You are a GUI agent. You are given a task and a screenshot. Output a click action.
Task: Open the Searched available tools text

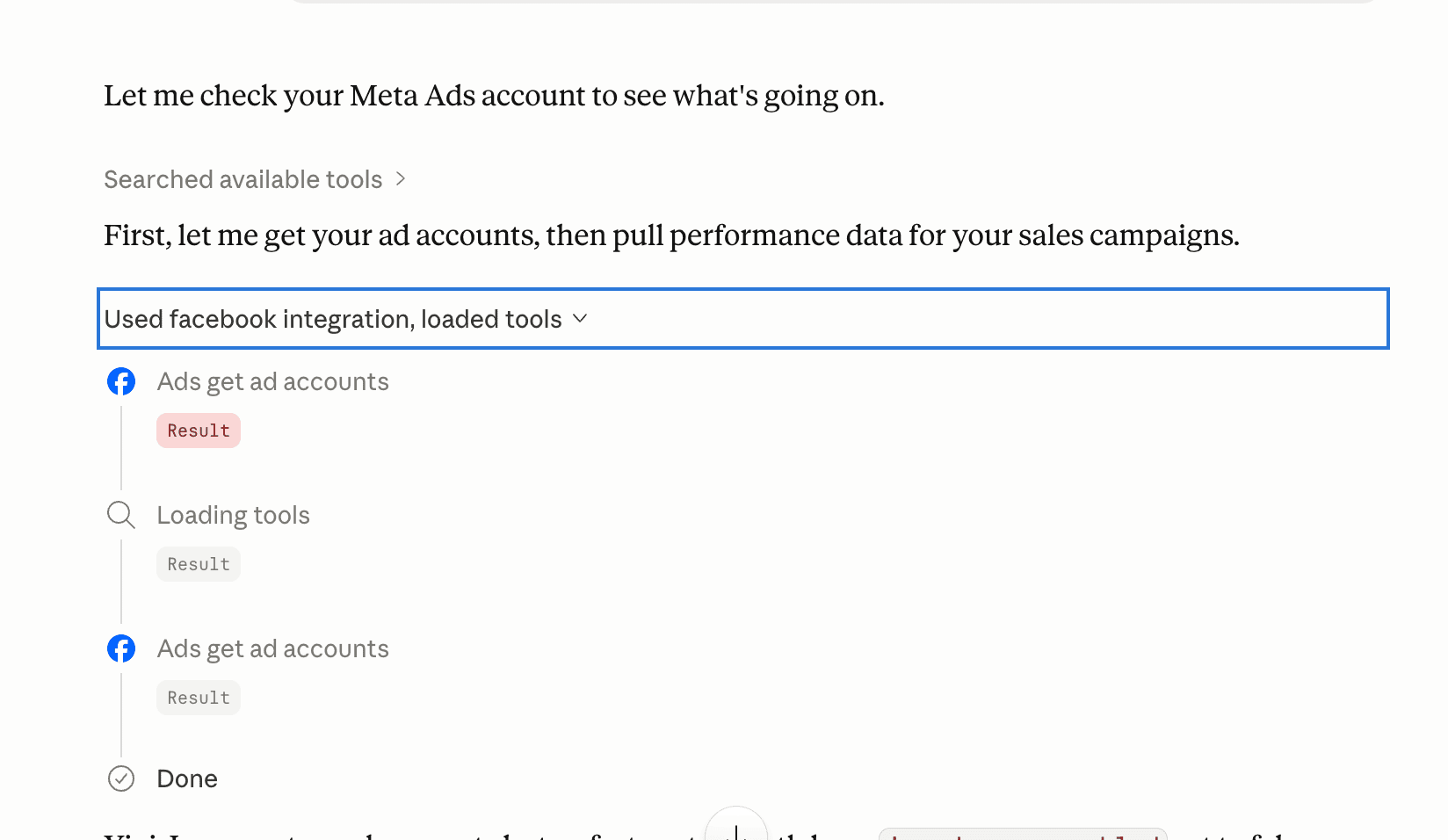click(243, 179)
